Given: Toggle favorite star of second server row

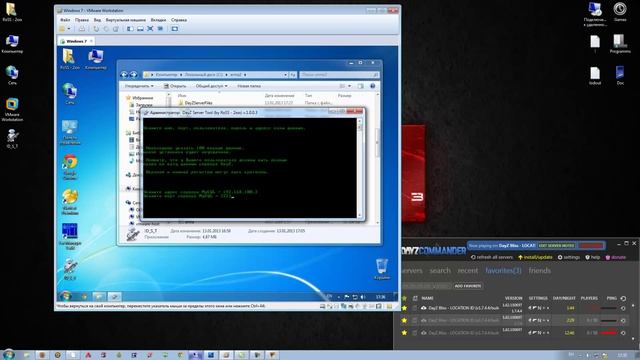Looking at the screenshot, I should [x=404, y=320].
